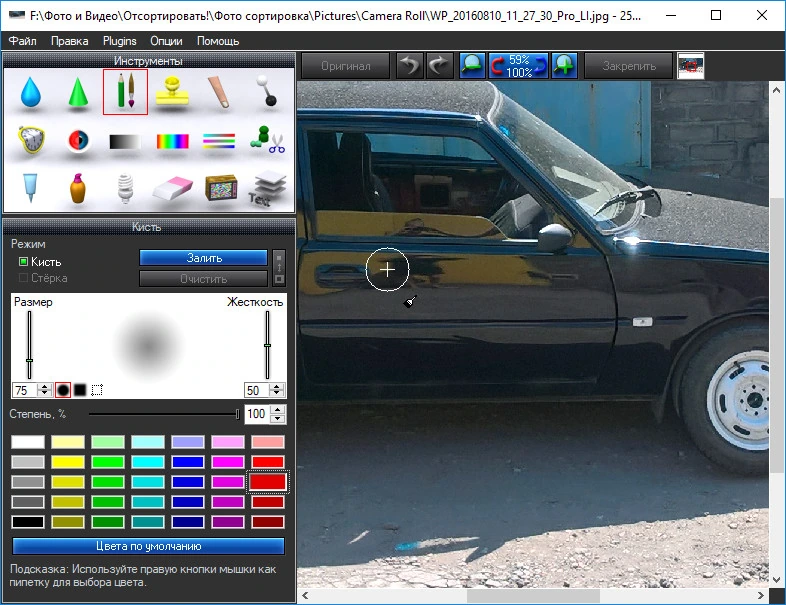
Task: Select the yellow stamp clone tool
Action: click(172, 92)
